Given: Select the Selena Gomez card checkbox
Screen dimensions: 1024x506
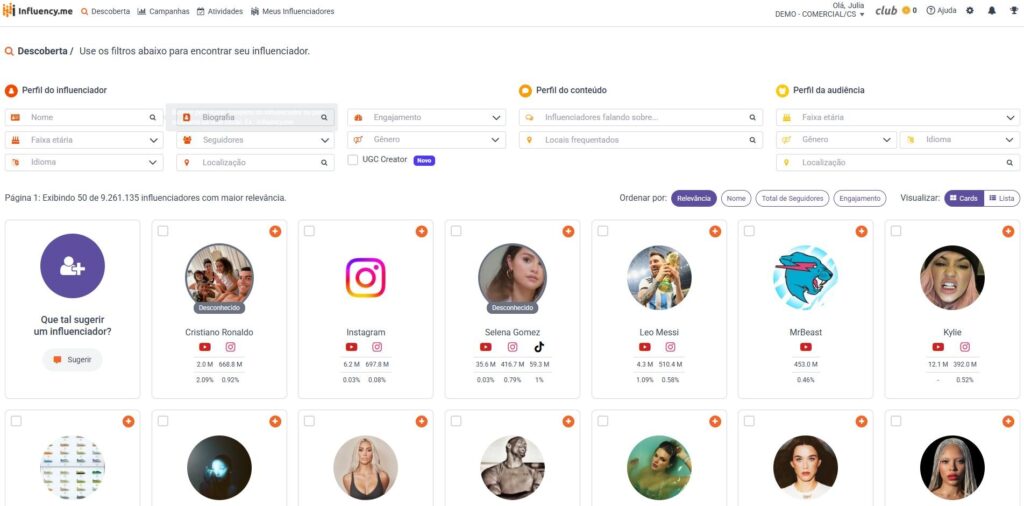Looking at the screenshot, I should [456, 230].
